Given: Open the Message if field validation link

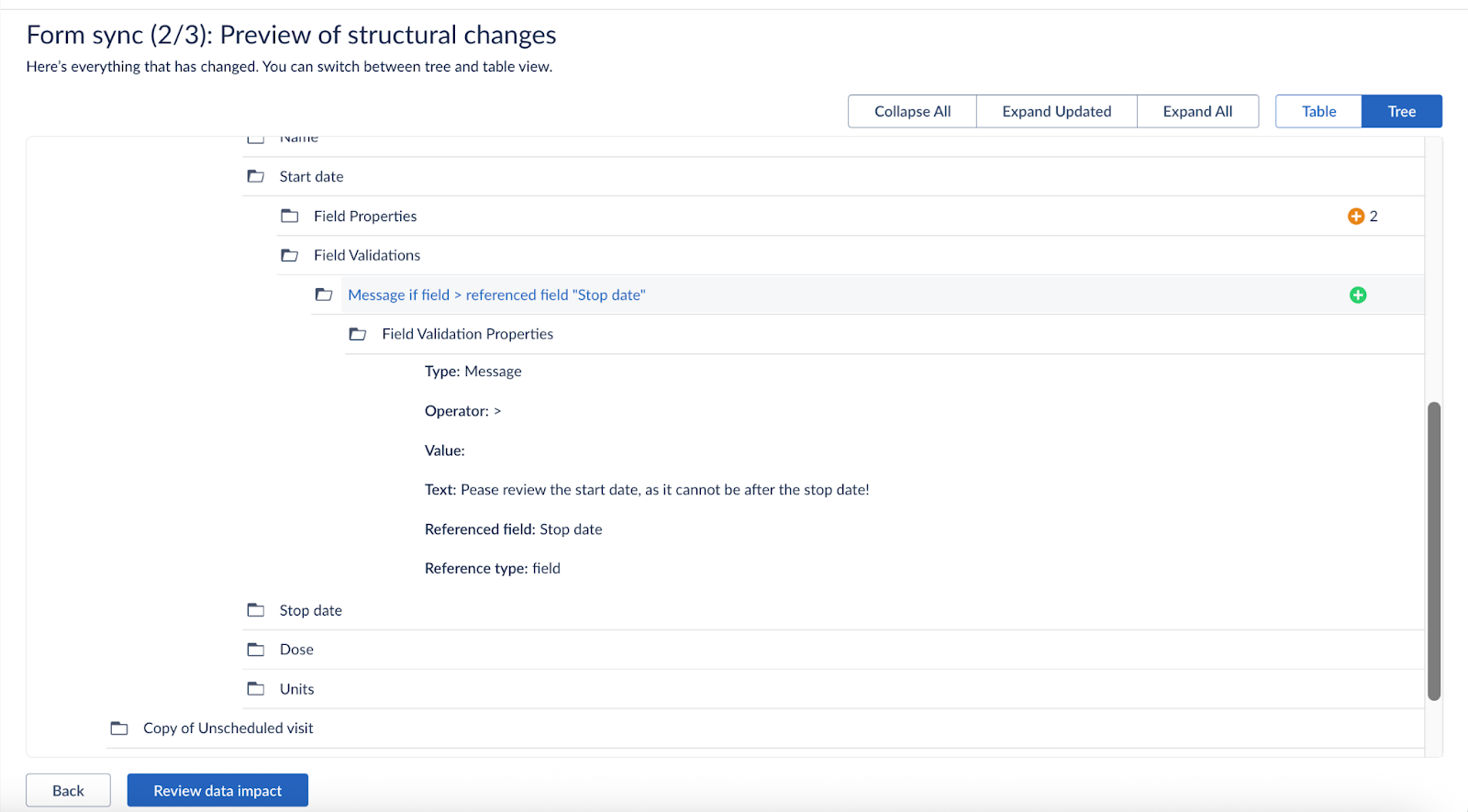Looking at the screenshot, I should [x=496, y=295].
